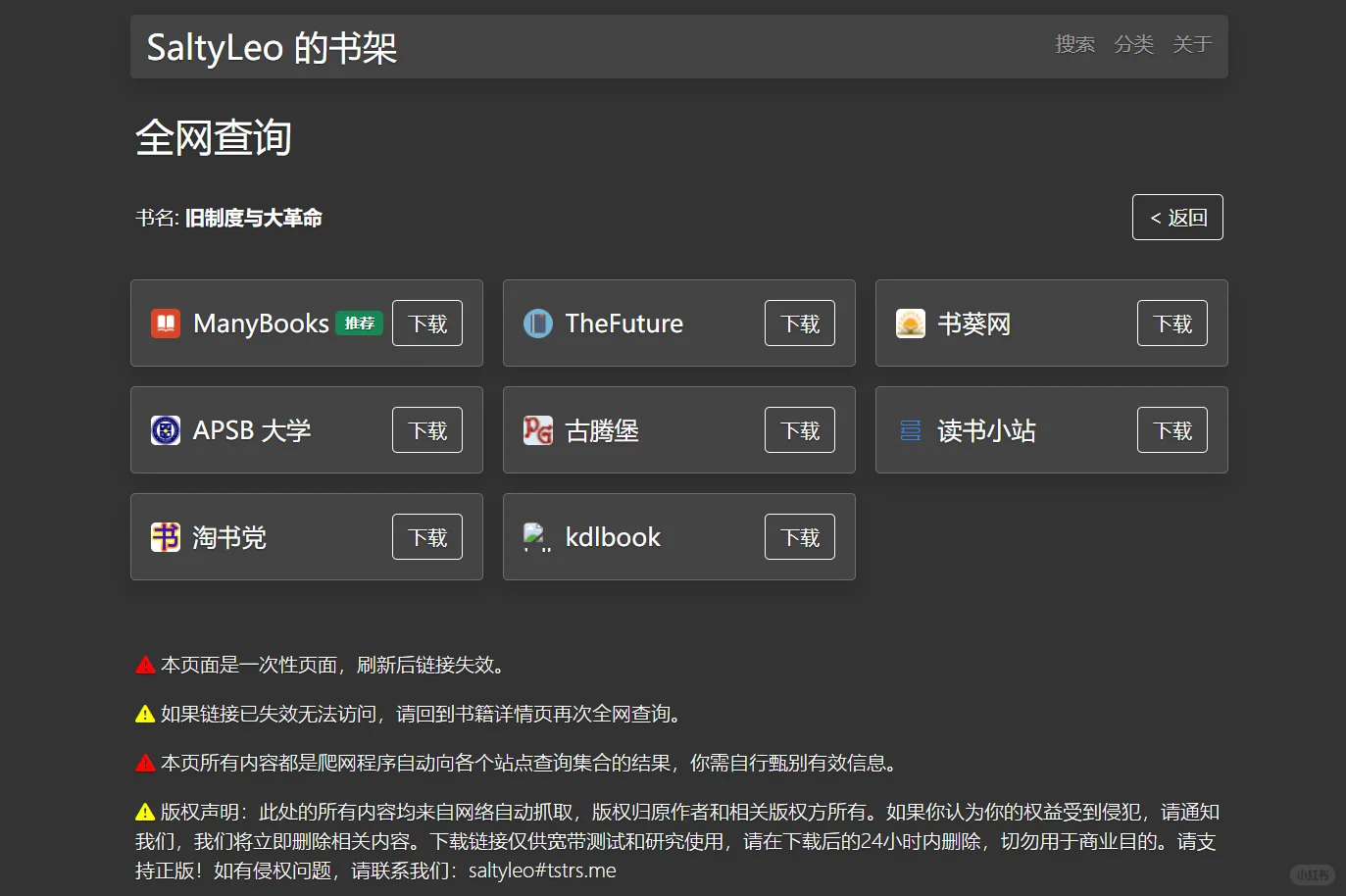1346x896 pixels.
Task: Open the 分类 menu item
Action: [1133, 44]
